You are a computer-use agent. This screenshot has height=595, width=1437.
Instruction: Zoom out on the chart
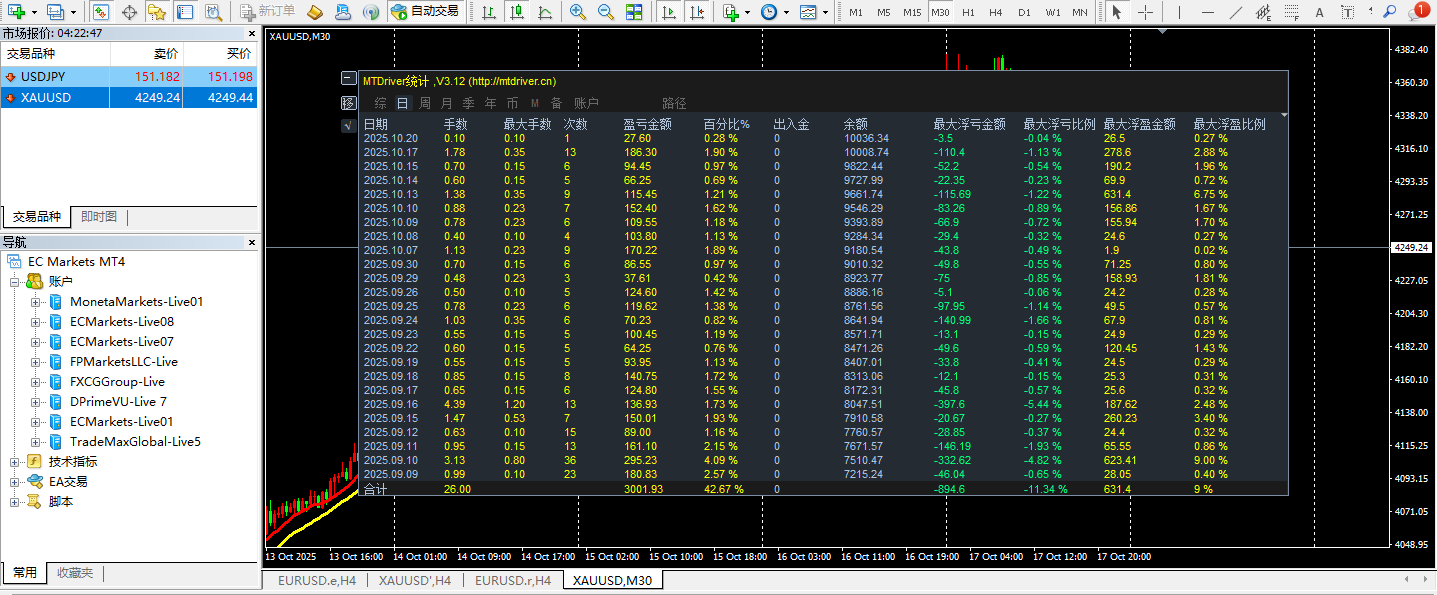[606, 12]
